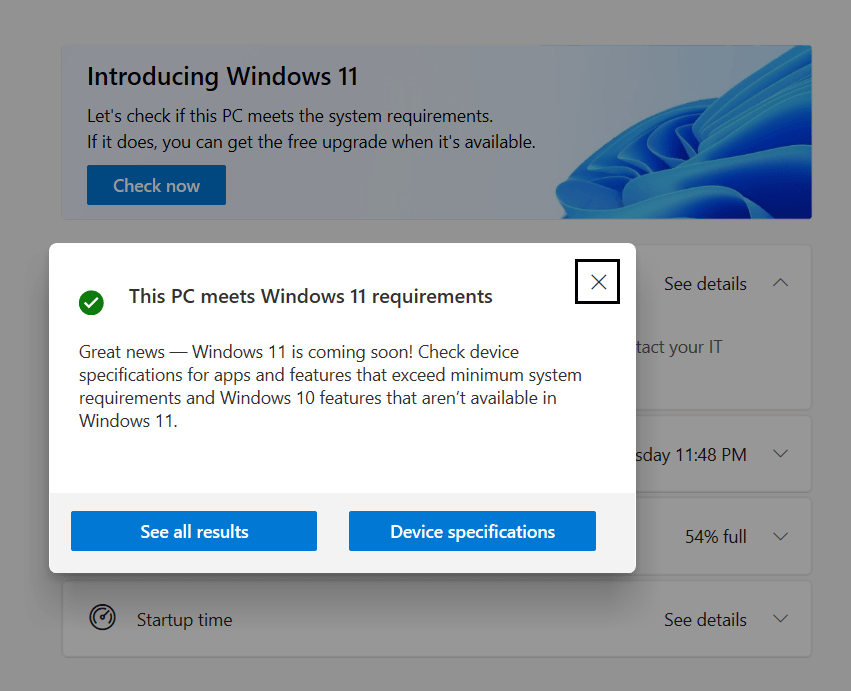Screen dimensions: 851x691
Task: Click the topmost See details link
Action: (x=705, y=283)
